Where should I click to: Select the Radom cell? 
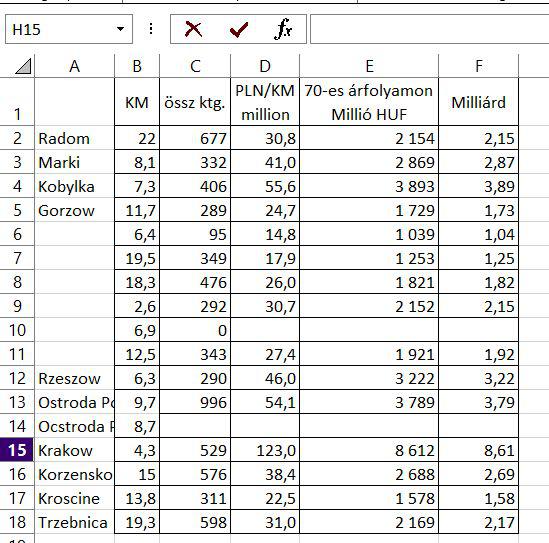tap(75, 138)
